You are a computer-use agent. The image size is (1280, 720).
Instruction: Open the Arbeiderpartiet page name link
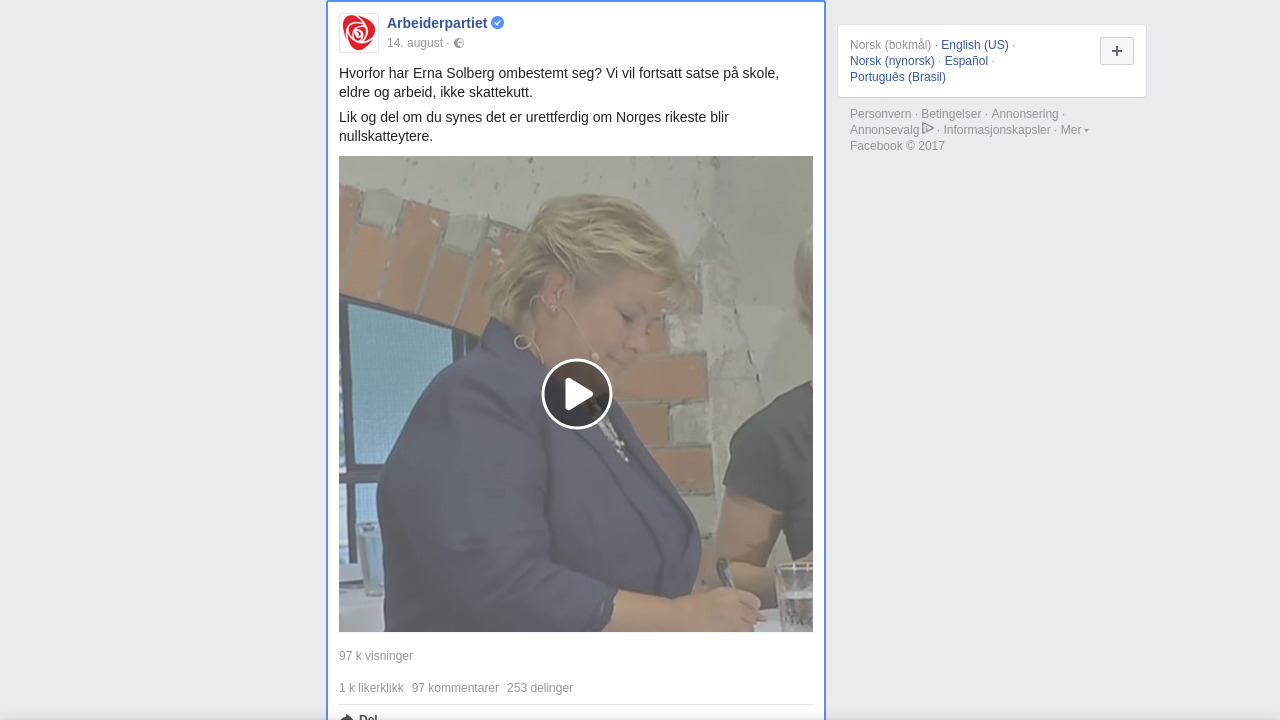437,23
